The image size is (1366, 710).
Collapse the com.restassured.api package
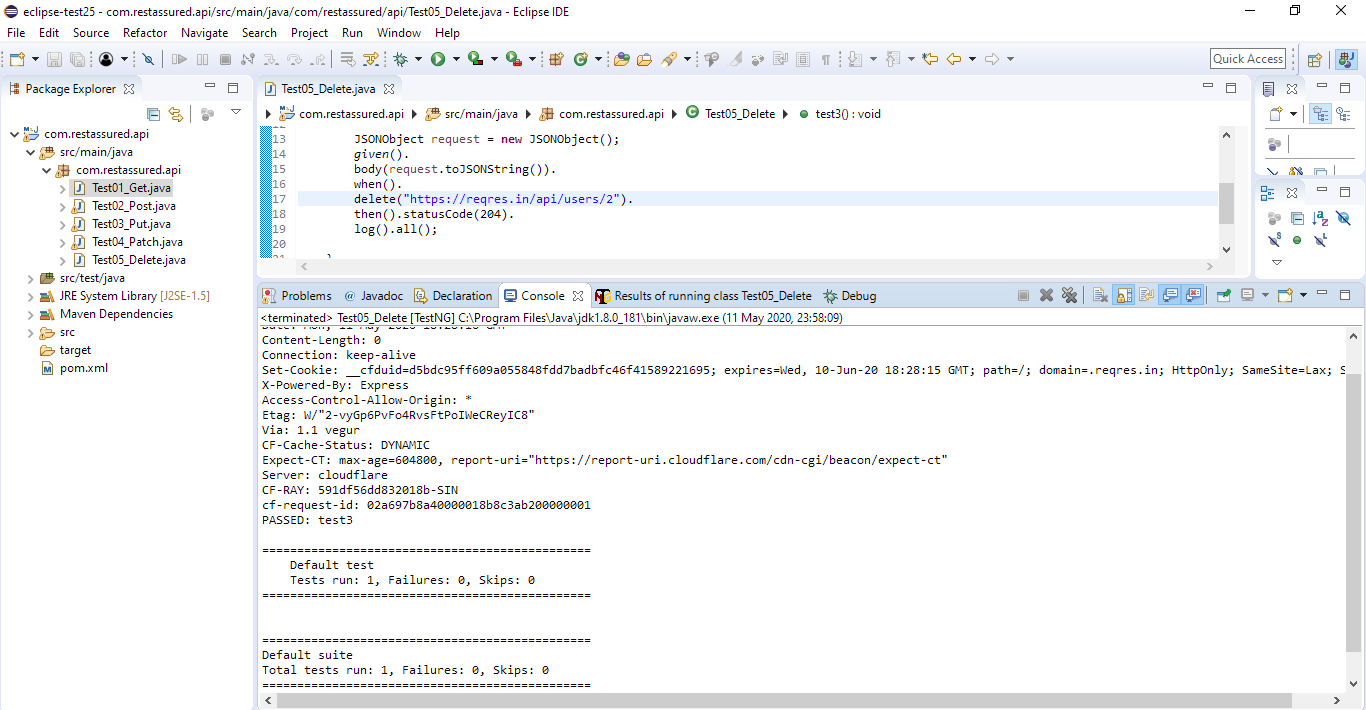[46, 169]
